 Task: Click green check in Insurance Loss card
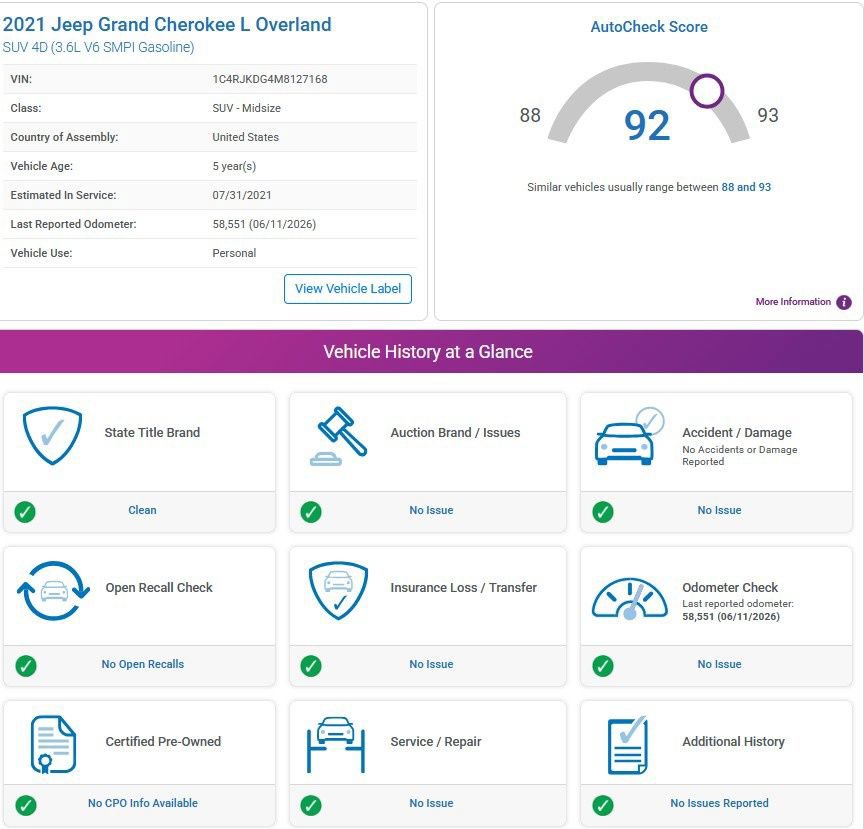point(311,666)
